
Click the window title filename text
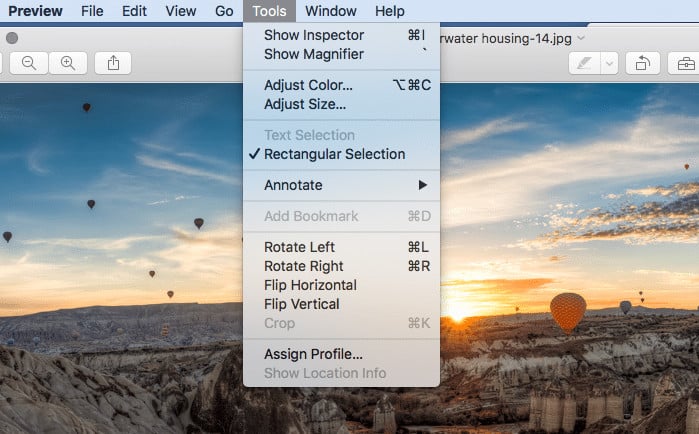point(506,38)
